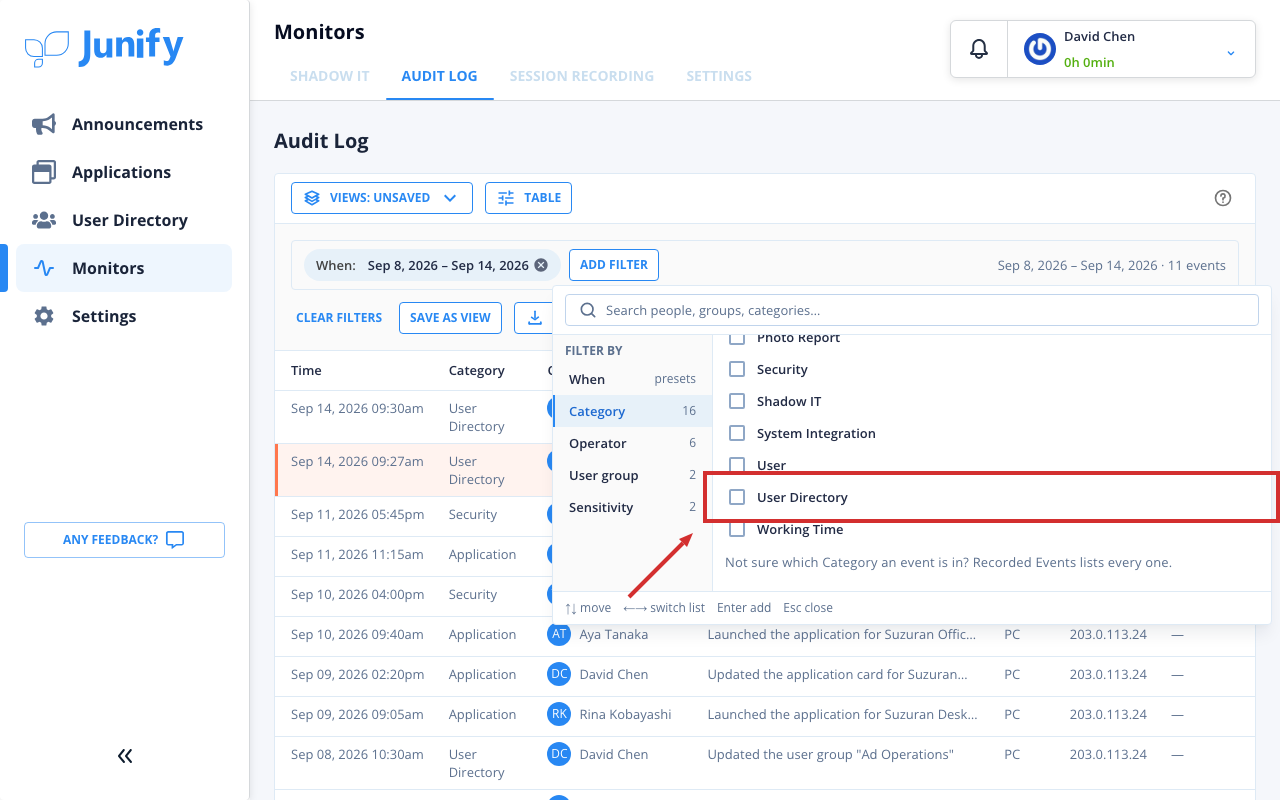Open Announcements in the sidebar
This screenshot has height=800, width=1280.
[x=124, y=124]
